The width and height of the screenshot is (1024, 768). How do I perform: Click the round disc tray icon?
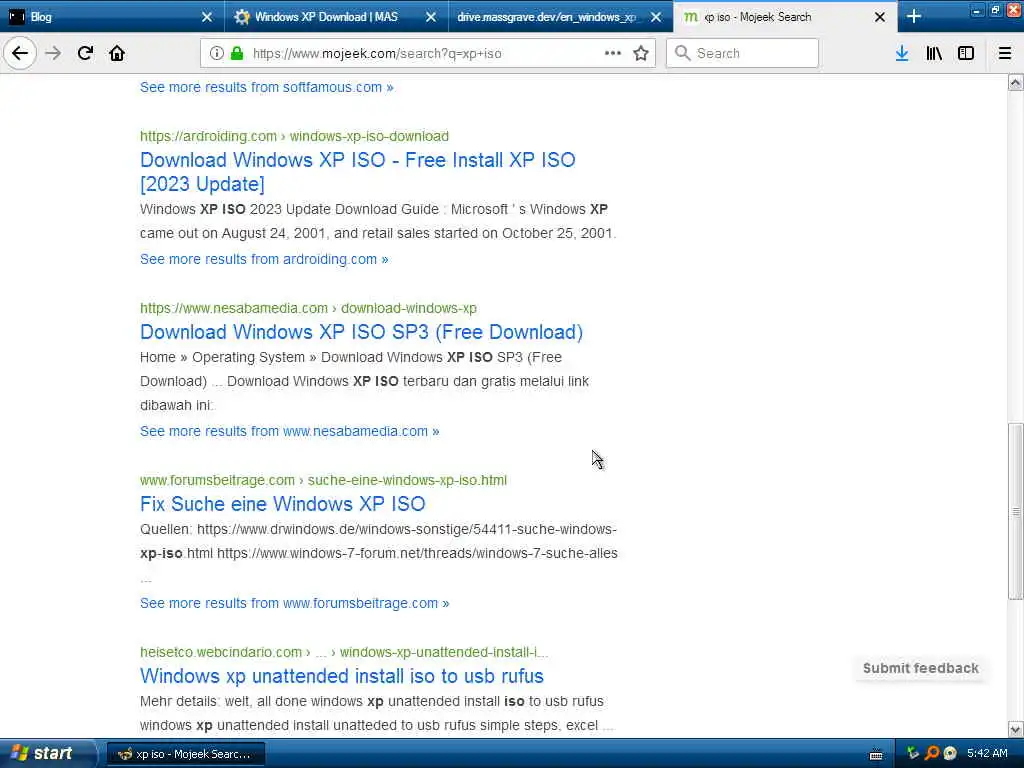pos(950,753)
